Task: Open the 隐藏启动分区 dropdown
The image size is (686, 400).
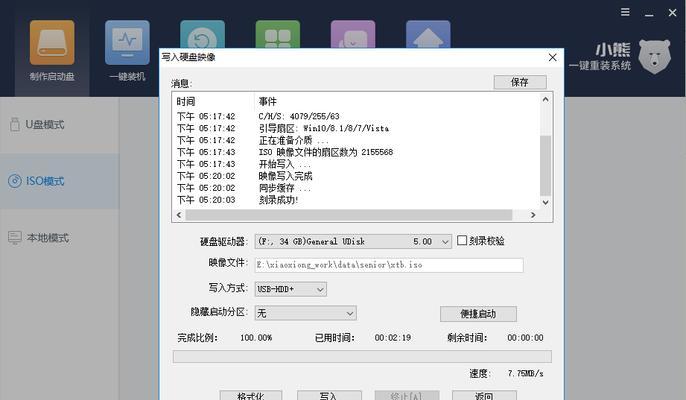Action: 305,313
